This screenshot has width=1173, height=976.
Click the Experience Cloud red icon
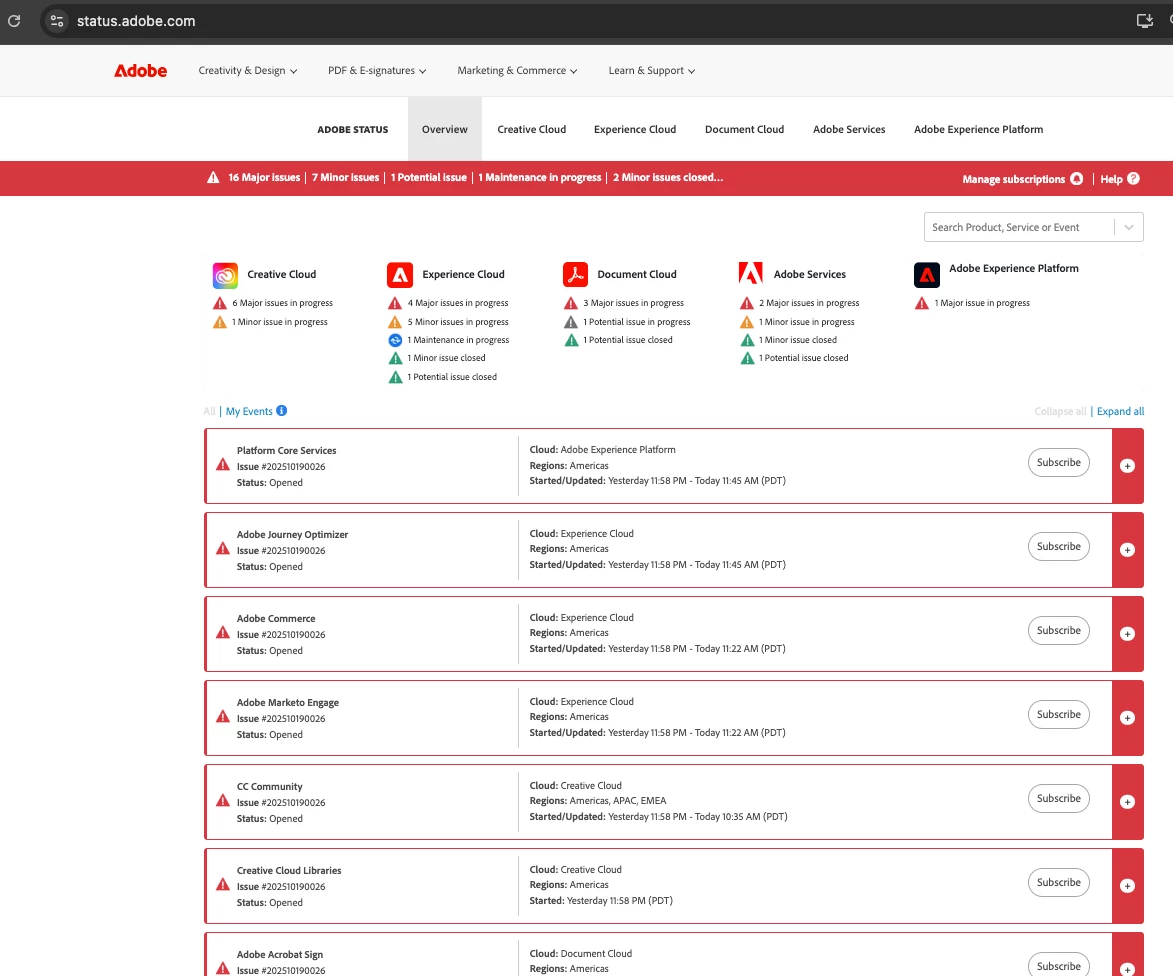click(x=400, y=275)
